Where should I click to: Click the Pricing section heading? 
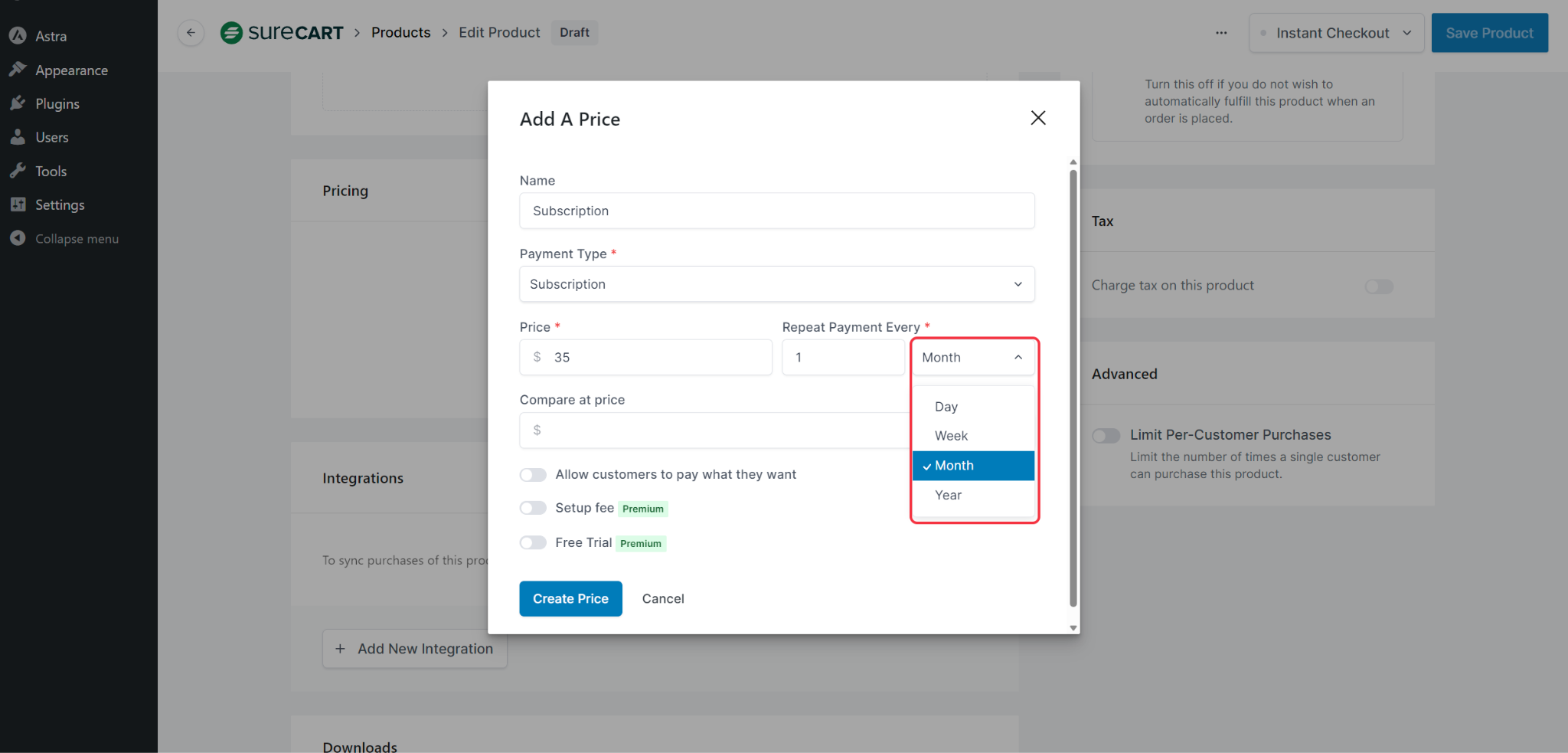(x=345, y=191)
